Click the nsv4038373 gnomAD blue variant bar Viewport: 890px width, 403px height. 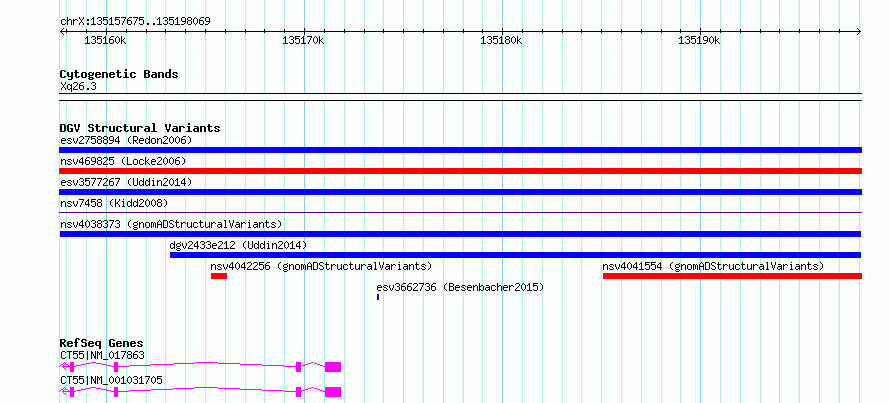coord(460,234)
